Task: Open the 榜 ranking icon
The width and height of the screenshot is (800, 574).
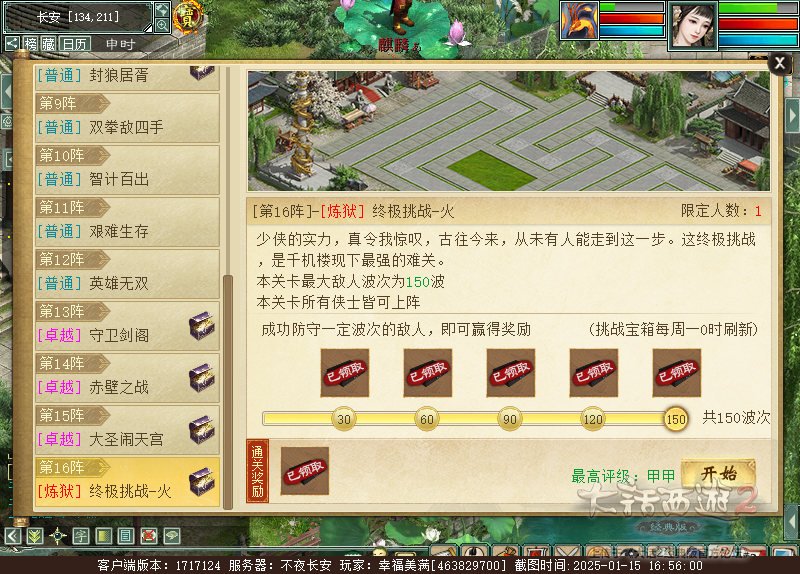Action: (x=31, y=44)
